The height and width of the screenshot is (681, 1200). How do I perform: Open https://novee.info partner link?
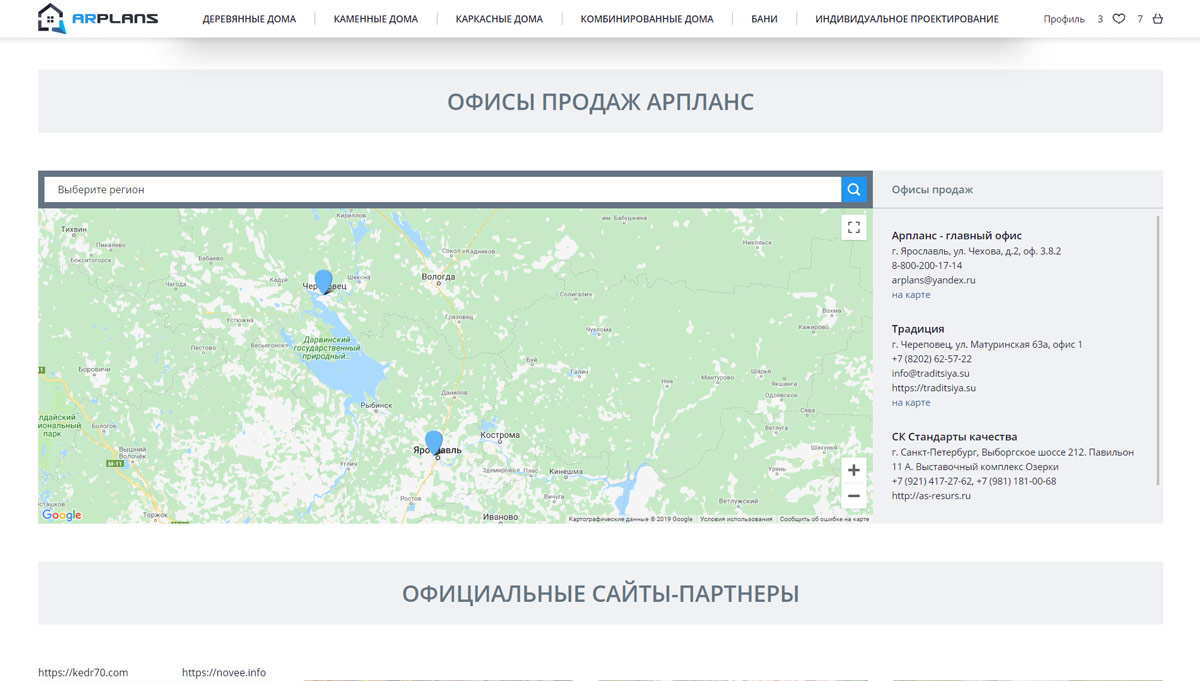pos(224,672)
